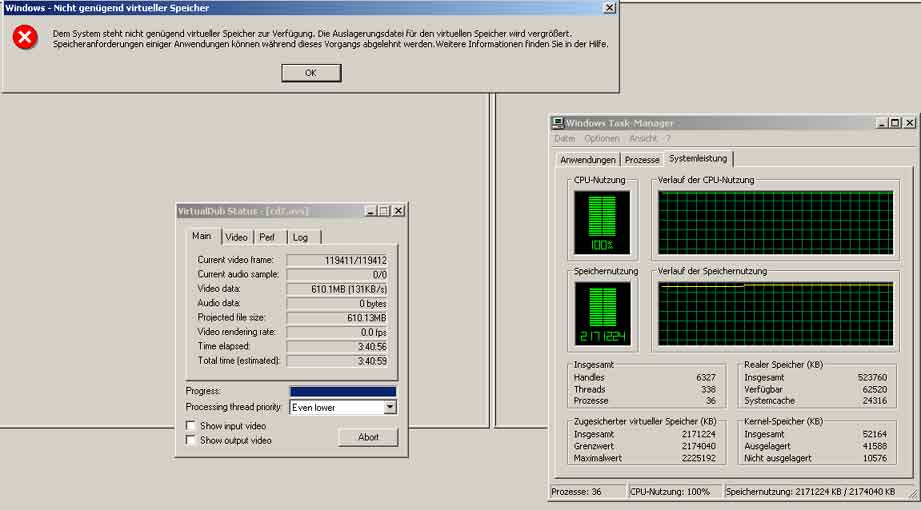
Task: Open the Optionen menu in Task Manager
Action: (601, 139)
